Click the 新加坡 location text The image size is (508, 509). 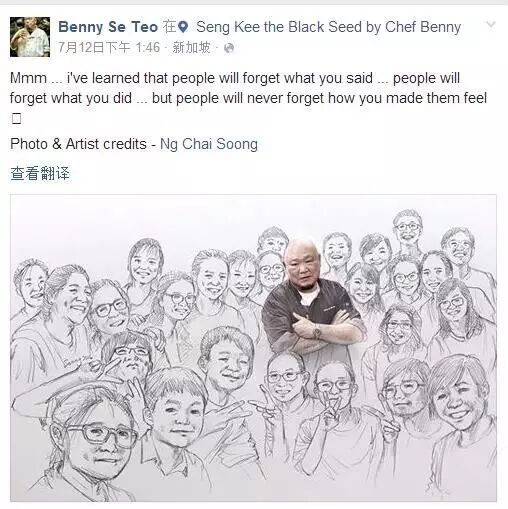(191, 48)
